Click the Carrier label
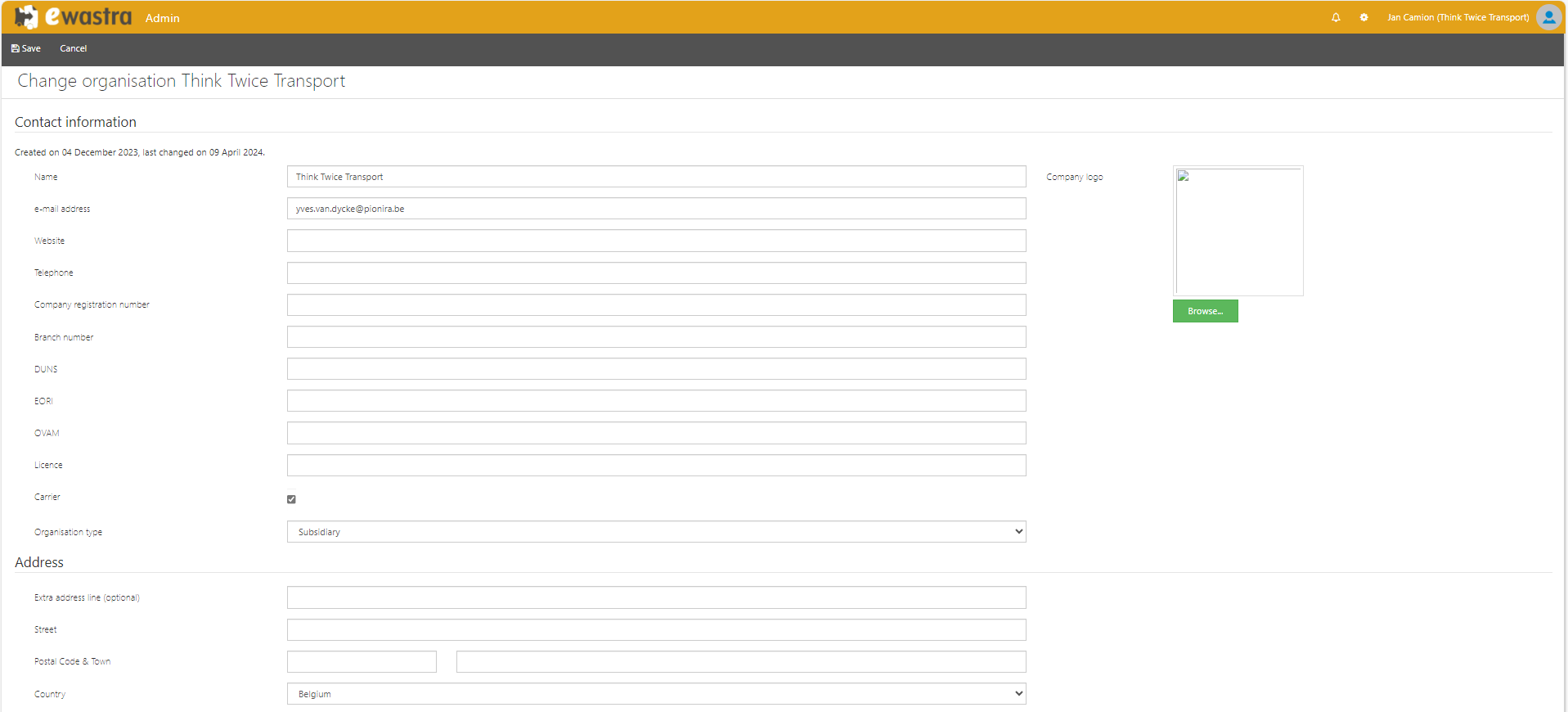 point(47,497)
